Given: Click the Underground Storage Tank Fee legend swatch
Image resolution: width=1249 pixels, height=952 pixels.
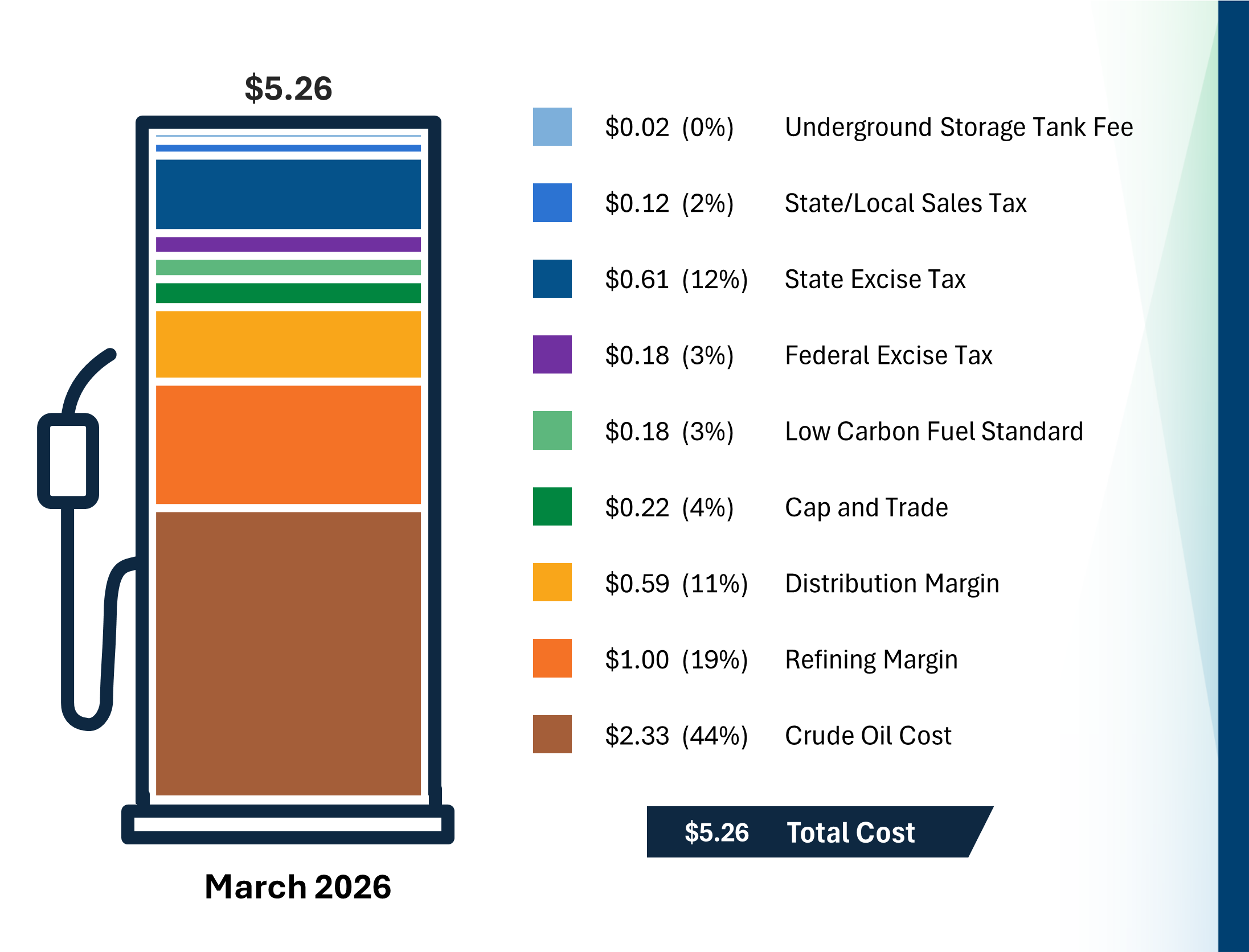Looking at the screenshot, I should (x=552, y=126).
